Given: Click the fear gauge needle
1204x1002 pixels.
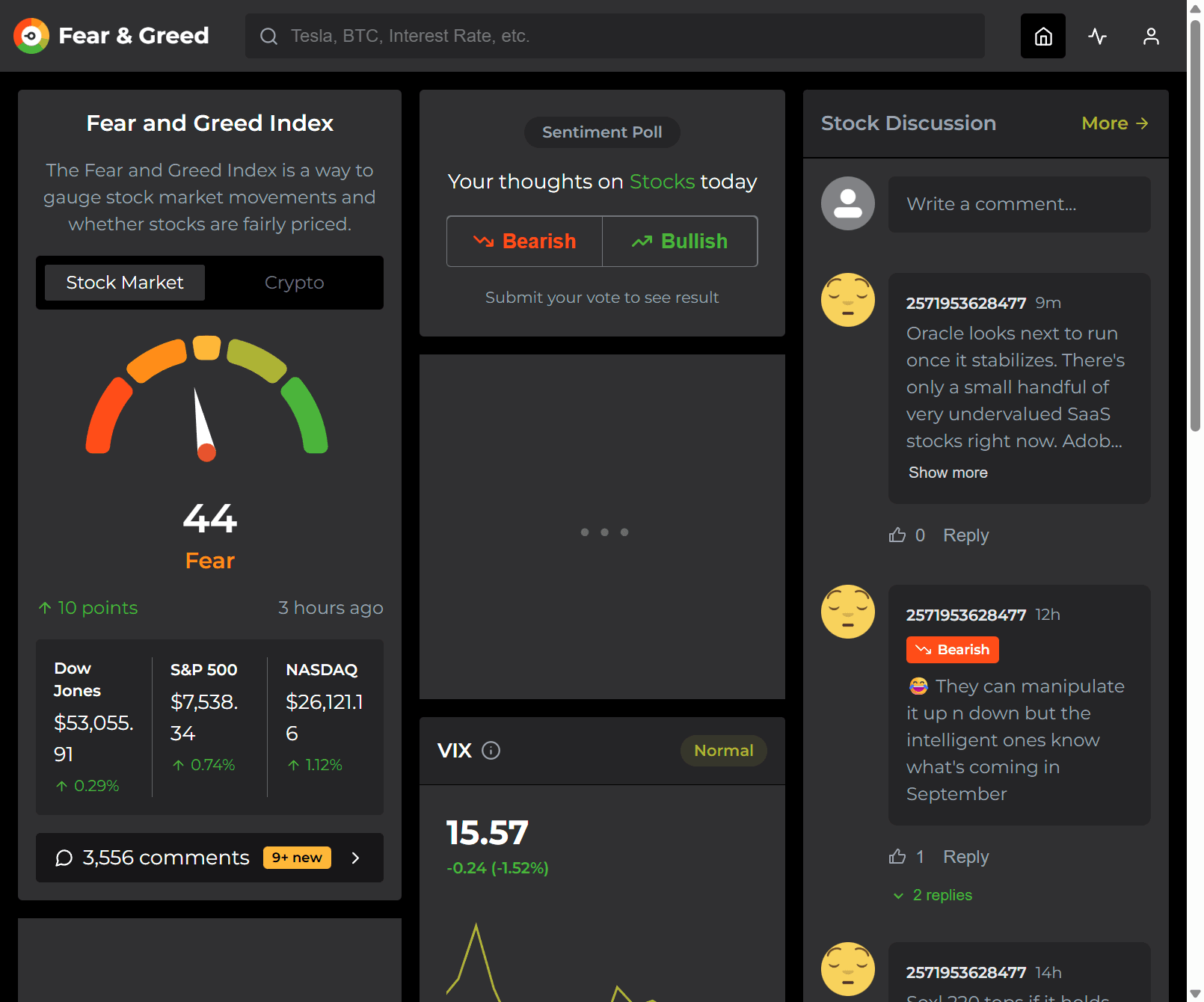Looking at the screenshot, I should [x=203, y=423].
